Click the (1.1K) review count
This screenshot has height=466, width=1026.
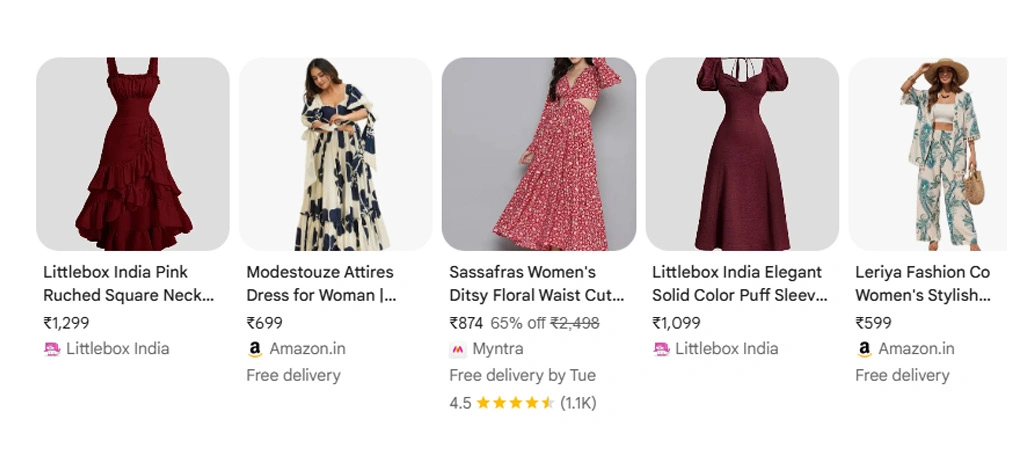pyautogui.click(x=578, y=403)
